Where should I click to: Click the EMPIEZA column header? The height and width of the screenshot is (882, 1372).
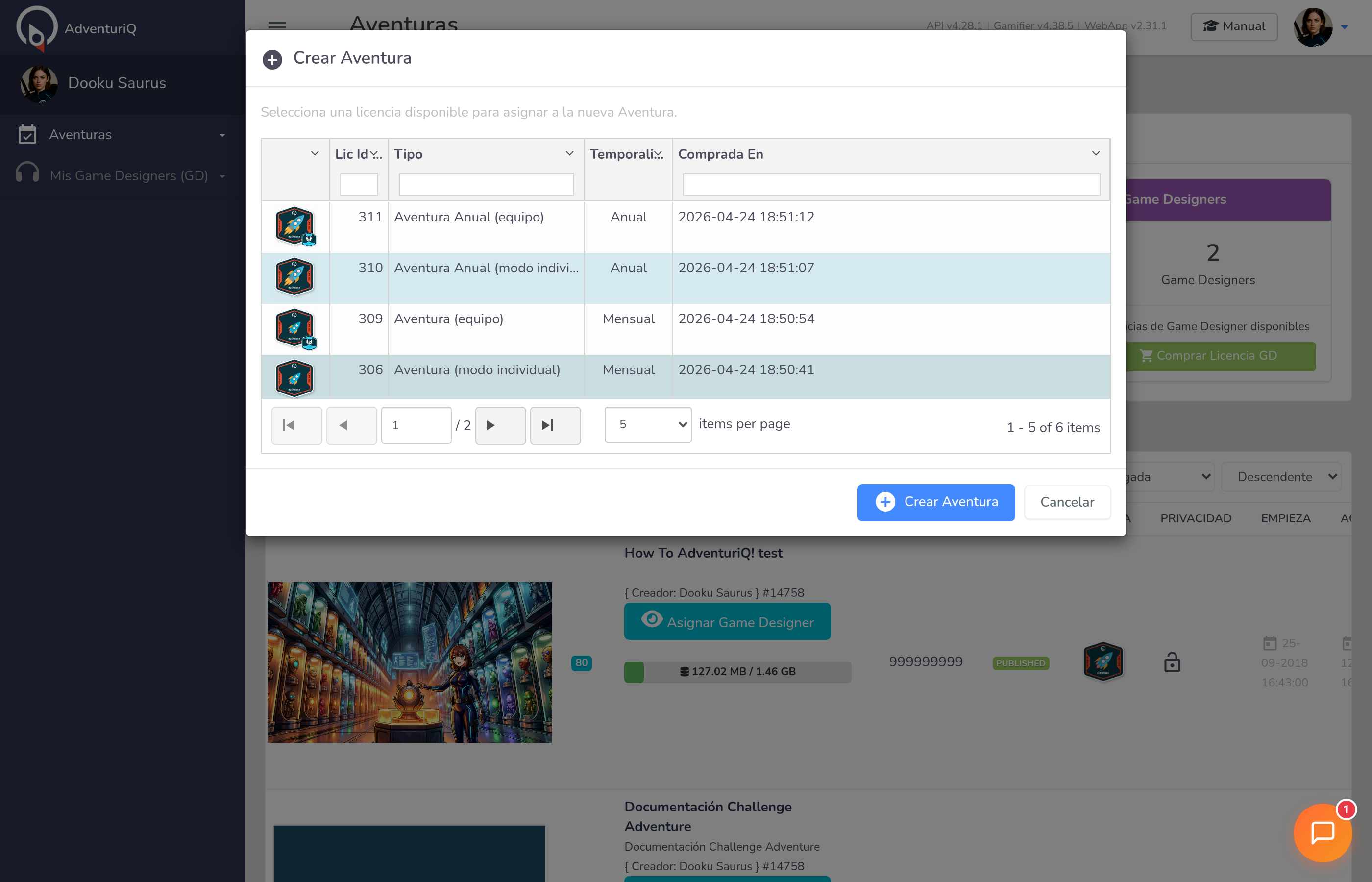(x=1286, y=518)
